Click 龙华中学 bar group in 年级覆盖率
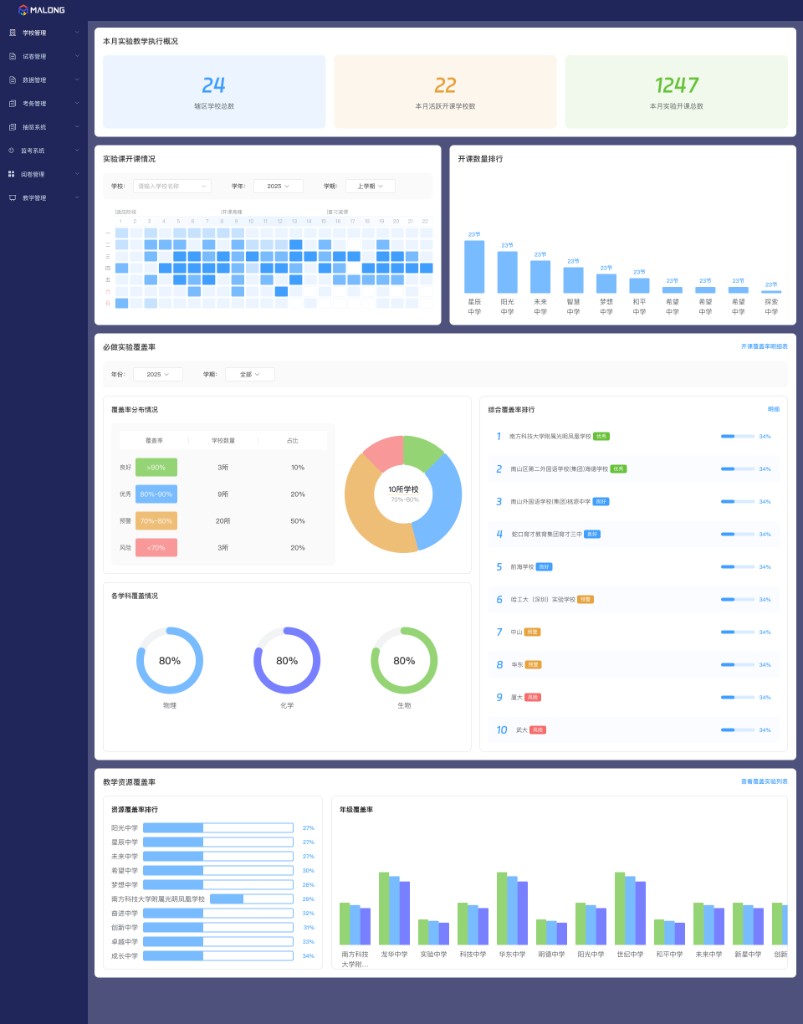The width and height of the screenshot is (803, 1024). click(x=394, y=908)
